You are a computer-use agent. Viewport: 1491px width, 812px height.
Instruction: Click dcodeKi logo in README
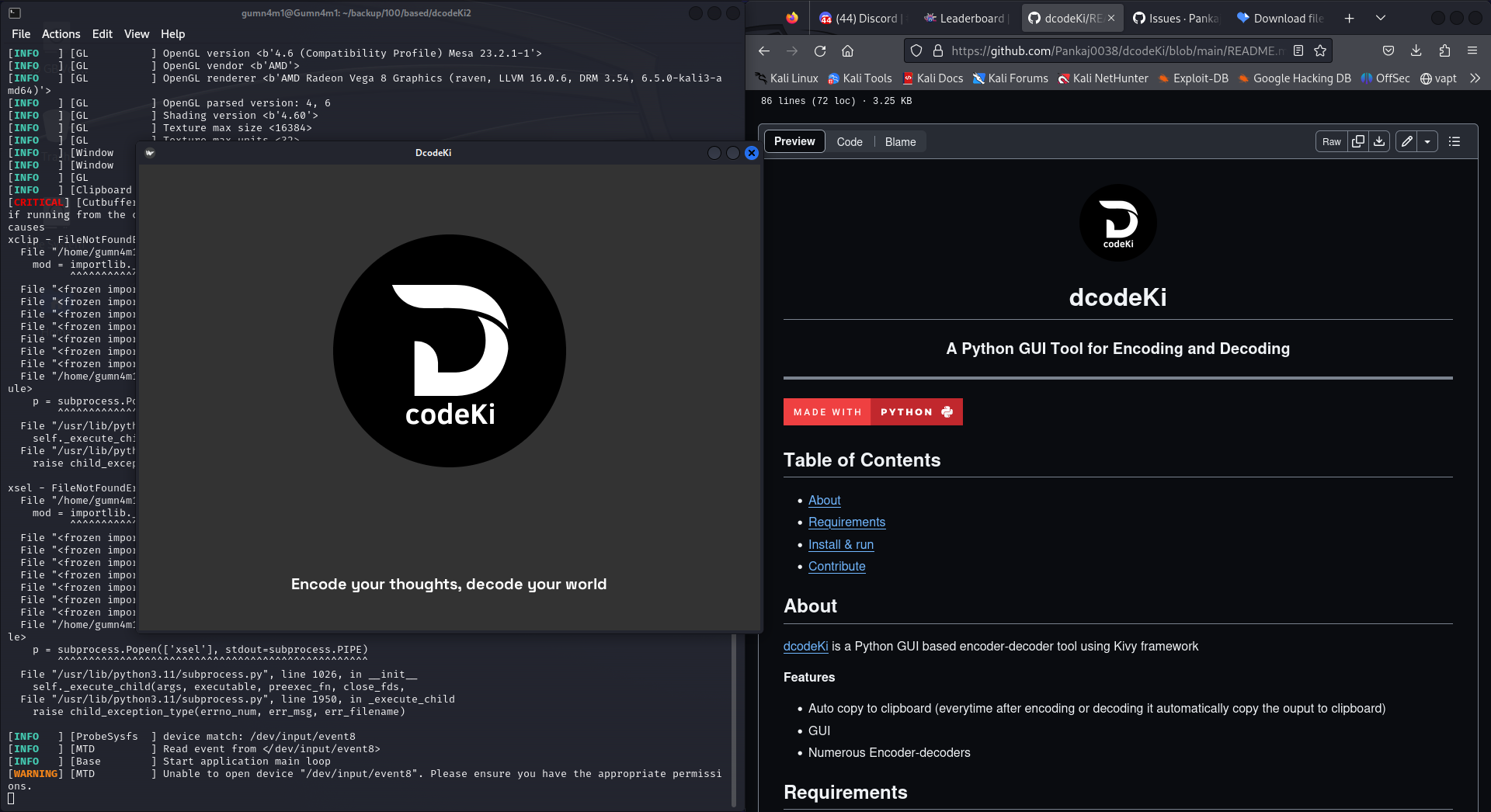coord(1117,223)
